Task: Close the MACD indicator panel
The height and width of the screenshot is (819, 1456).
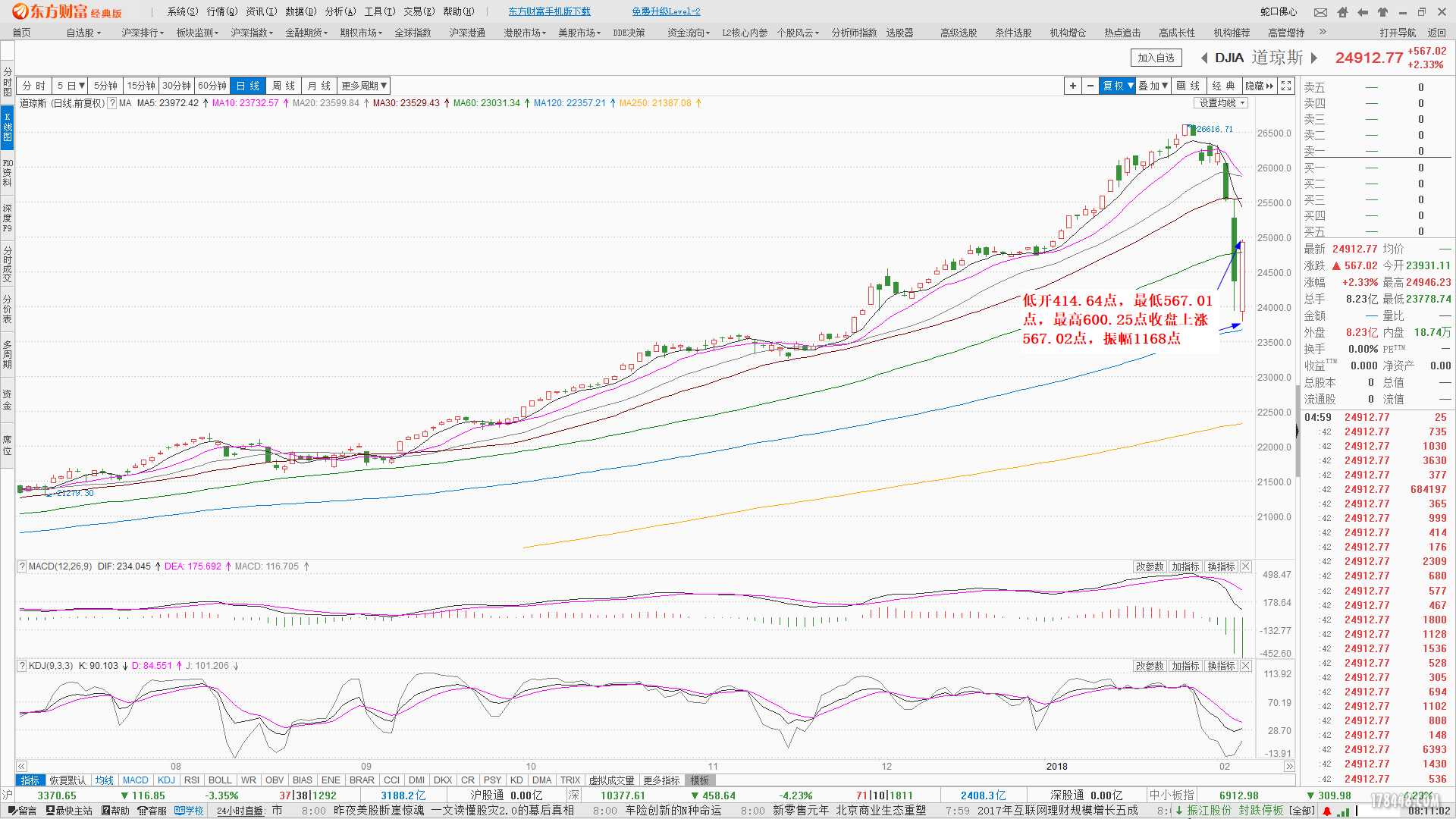Action: (x=1246, y=566)
